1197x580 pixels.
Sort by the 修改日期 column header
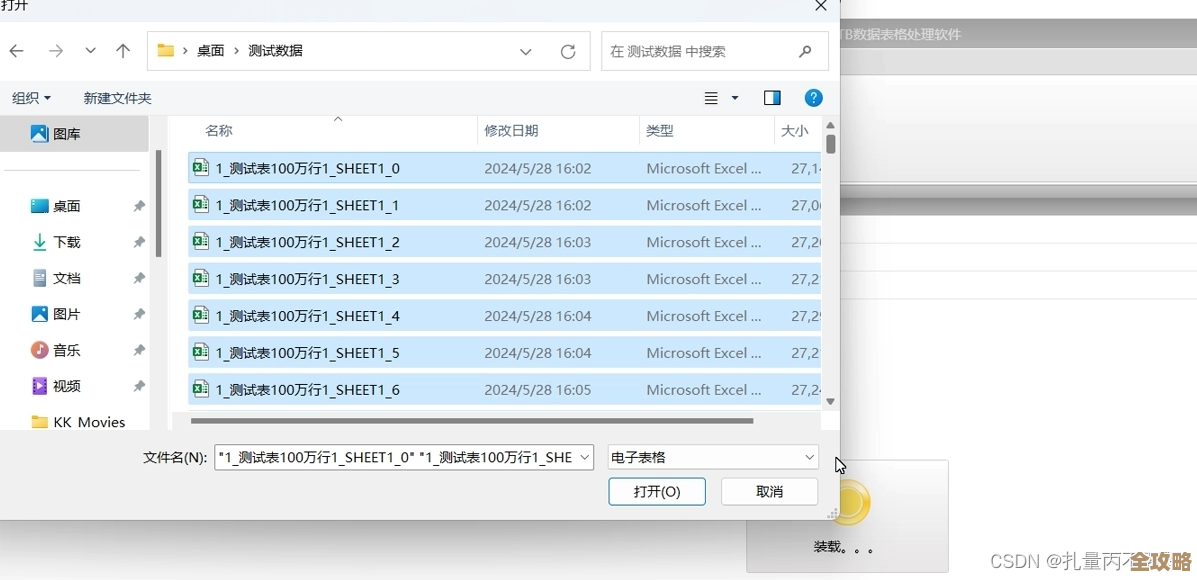point(519,131)
